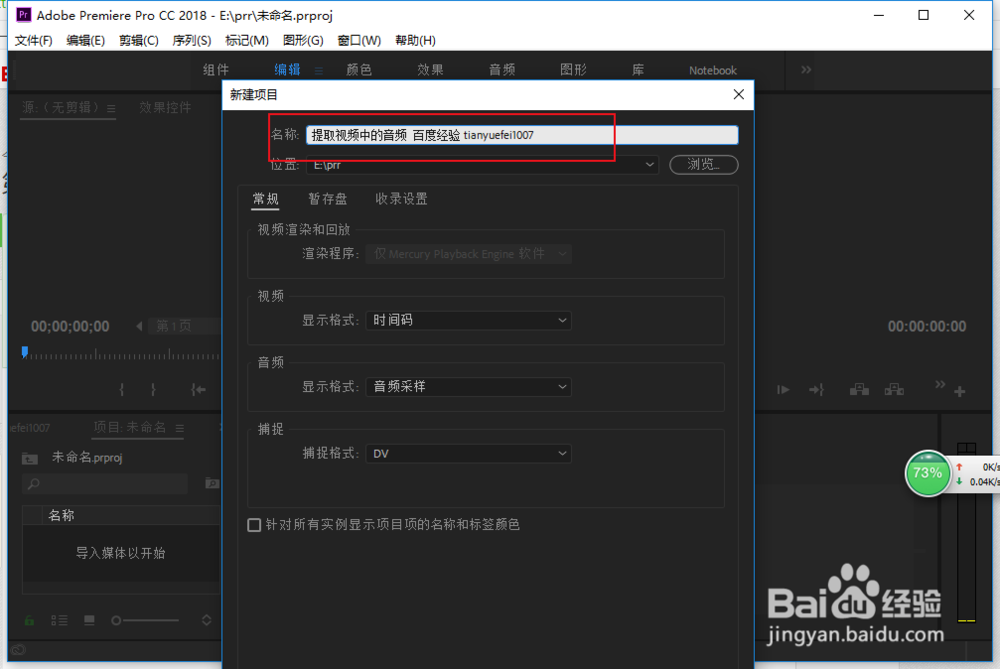Show more program monitor transport controls
This screenshot has height=669, width=1000.
tap(940, 385)
